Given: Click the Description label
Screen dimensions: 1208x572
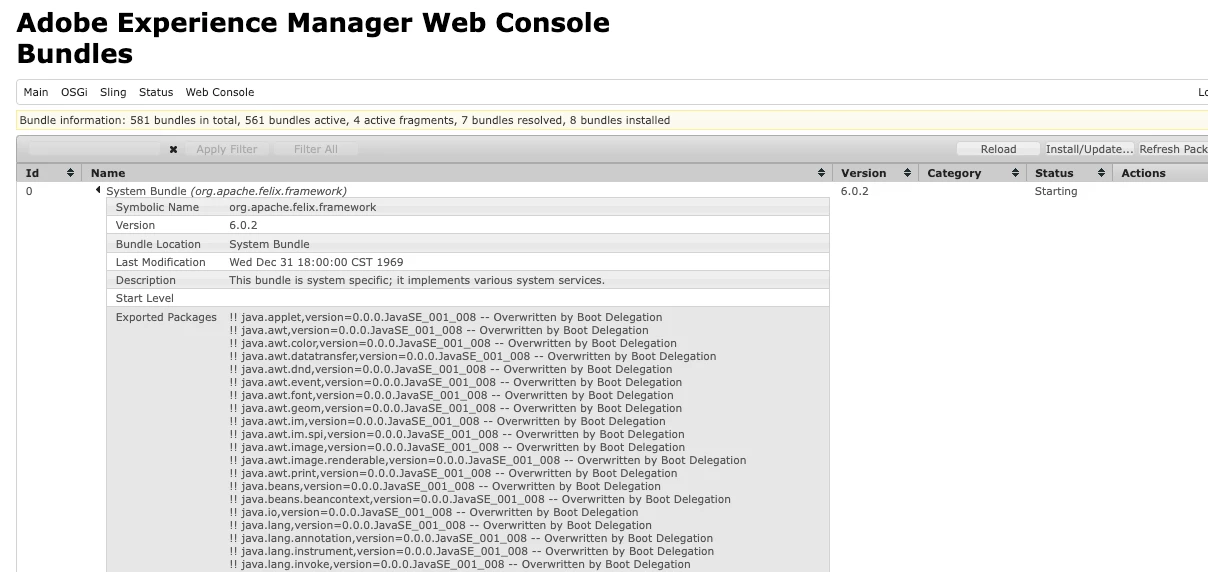Looking at the screenshot, I should point(146,280).
